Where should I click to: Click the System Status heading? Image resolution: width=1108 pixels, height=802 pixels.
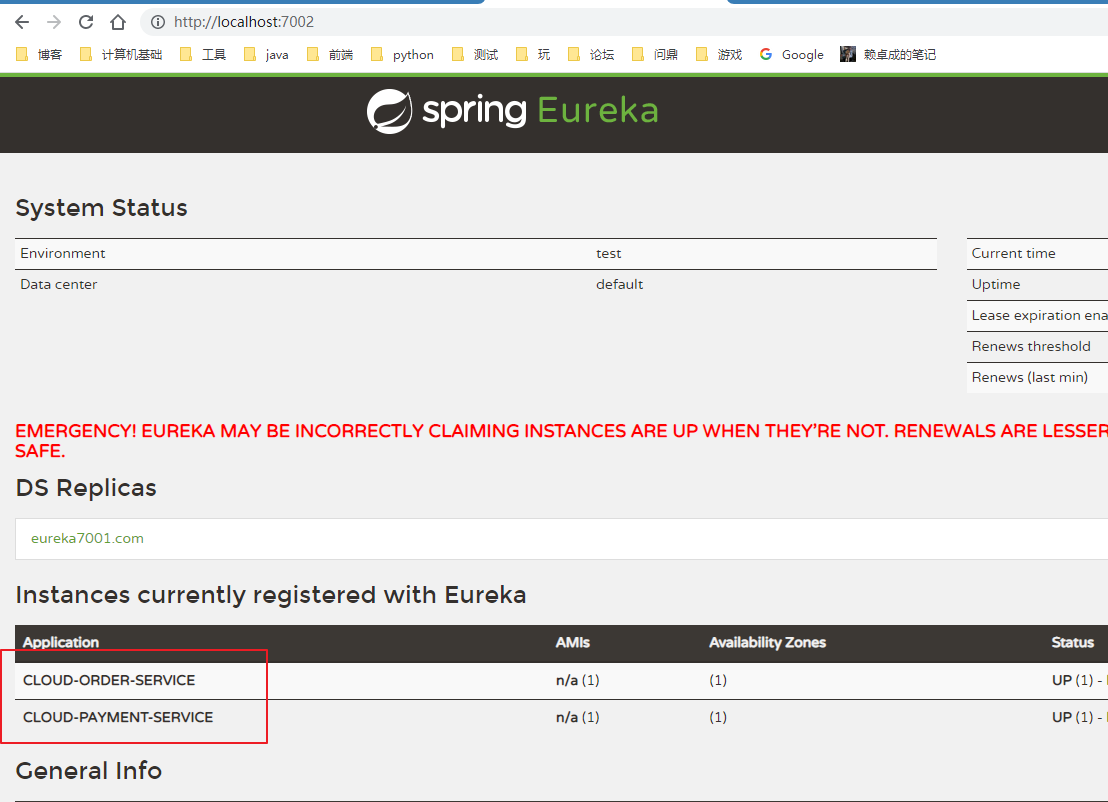[x=102, y=208]
